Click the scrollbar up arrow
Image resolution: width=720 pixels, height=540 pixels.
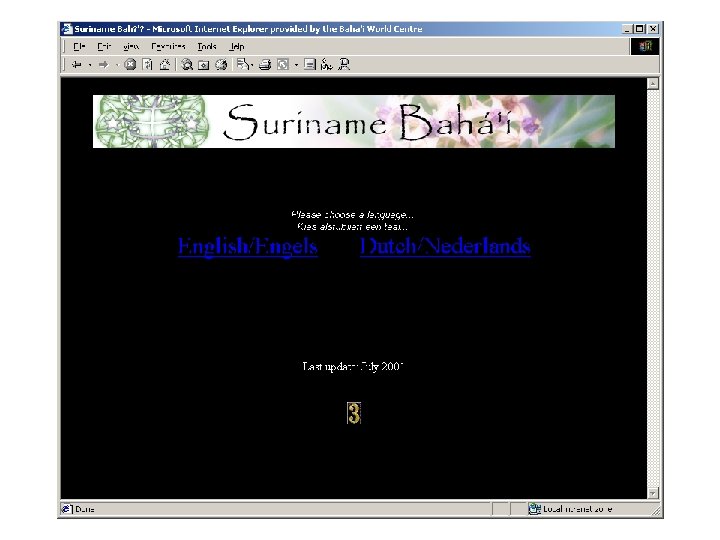tap(652, 84)
